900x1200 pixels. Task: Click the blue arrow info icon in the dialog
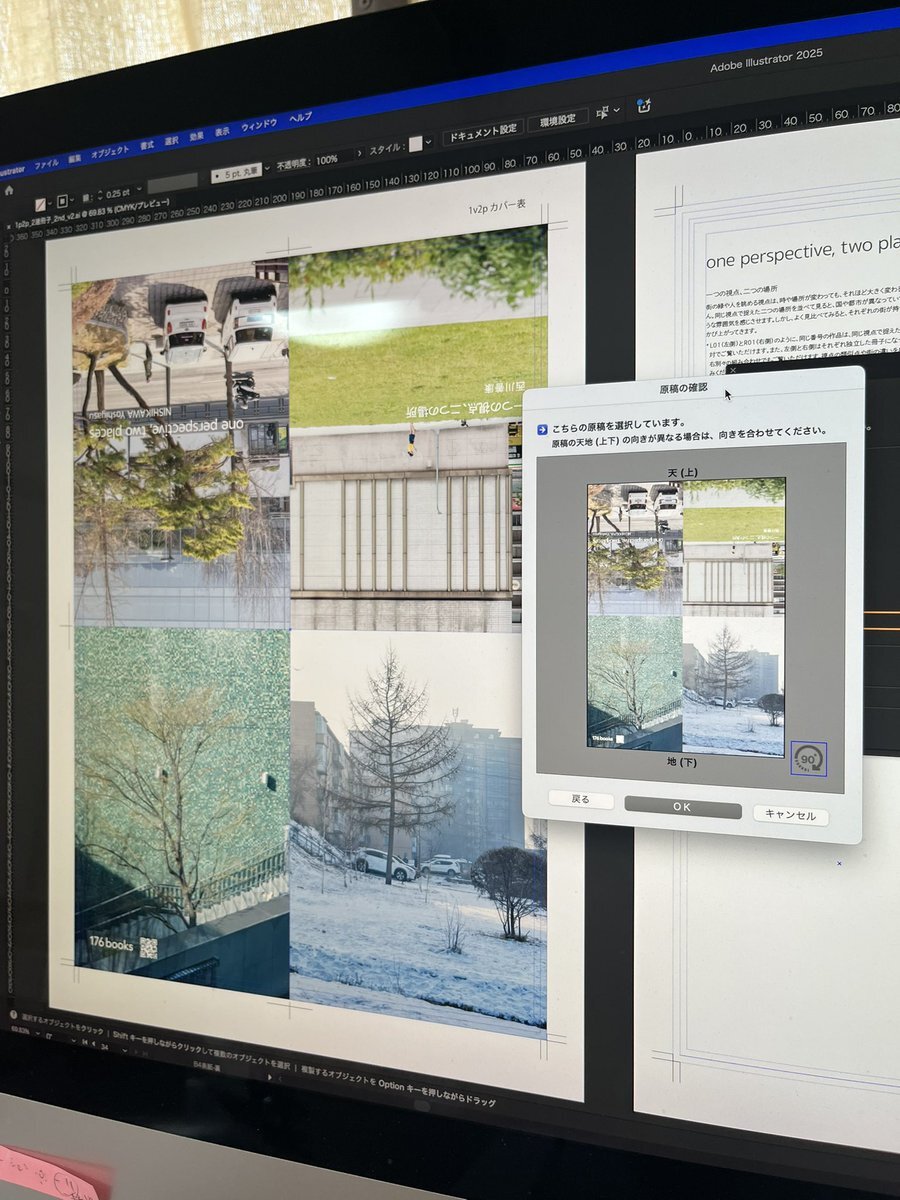click(x=542, y=428)
